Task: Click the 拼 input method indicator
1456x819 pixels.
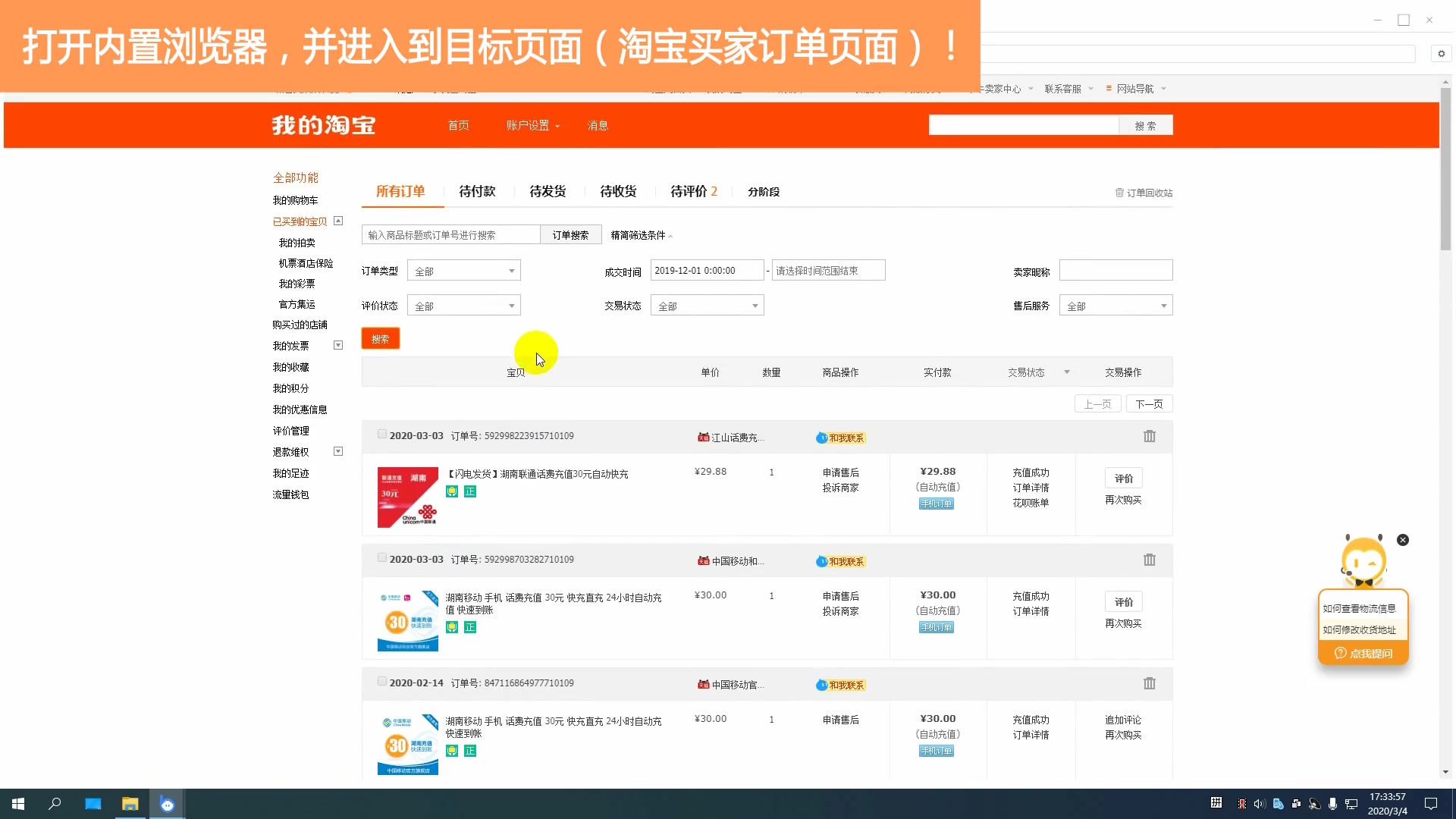Action: (x=1216, y=803)
